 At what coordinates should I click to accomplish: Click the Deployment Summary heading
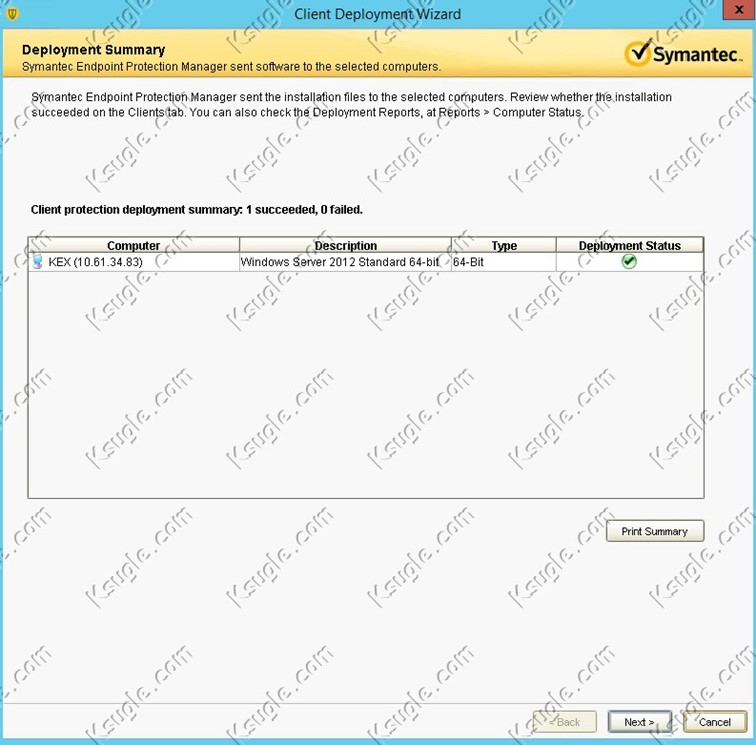click(94, 50)
